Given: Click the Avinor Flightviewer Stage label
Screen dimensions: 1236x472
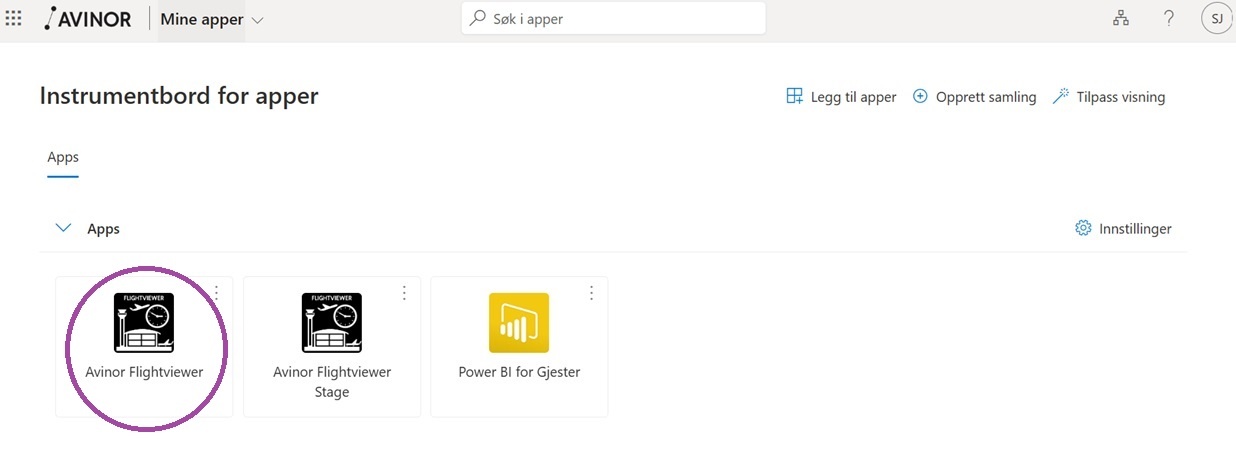Looking at the screenshot, I should (332, 382).
